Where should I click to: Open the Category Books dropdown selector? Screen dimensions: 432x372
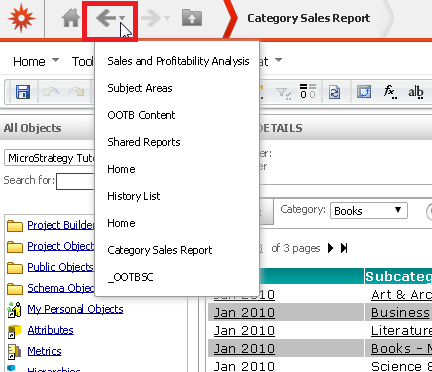point(369,211)
